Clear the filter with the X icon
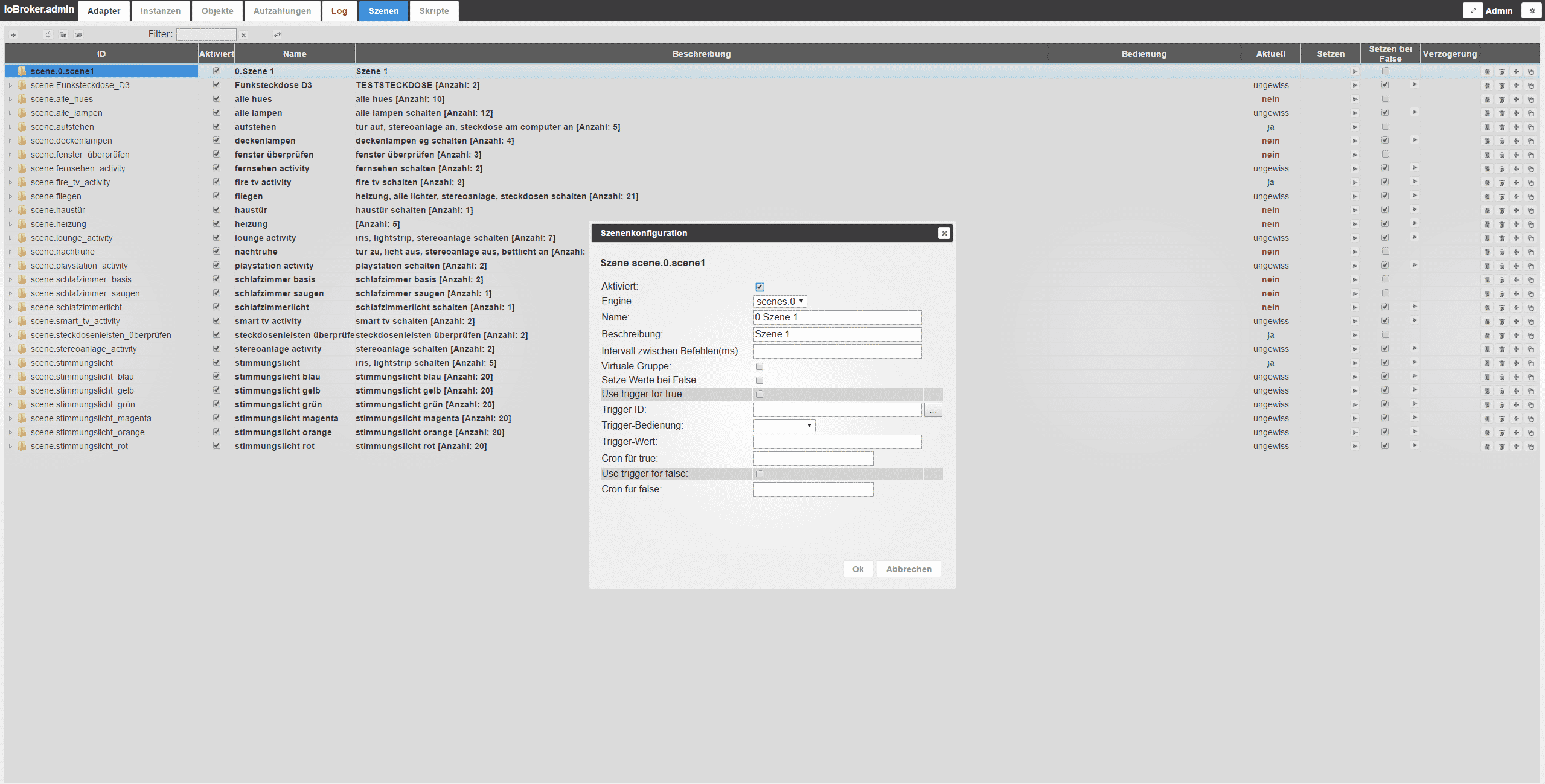Image resolution: width=1545 pixels, height=784 pixels. click(x=243, y=35)
